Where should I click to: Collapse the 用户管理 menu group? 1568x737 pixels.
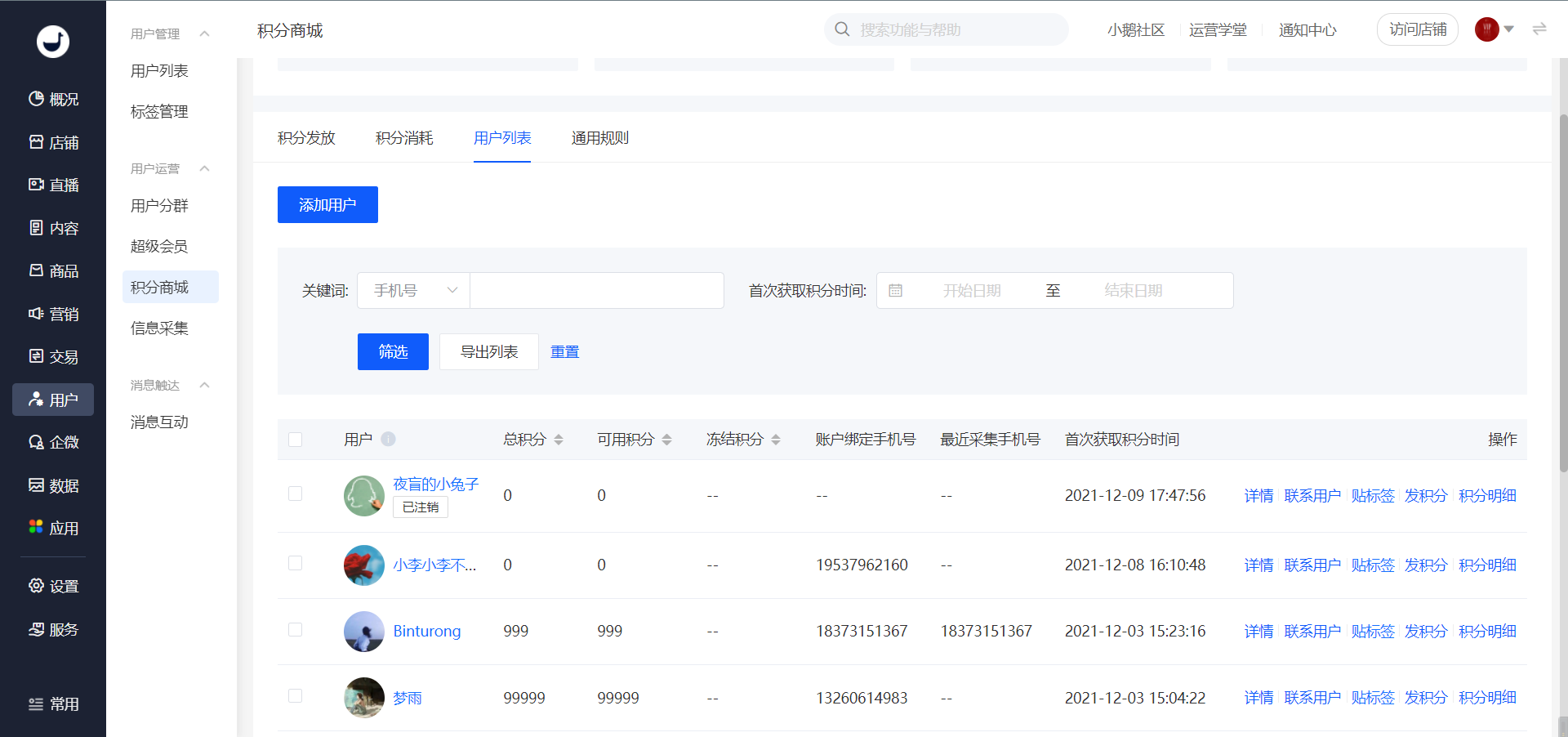[x=205, y=33]
